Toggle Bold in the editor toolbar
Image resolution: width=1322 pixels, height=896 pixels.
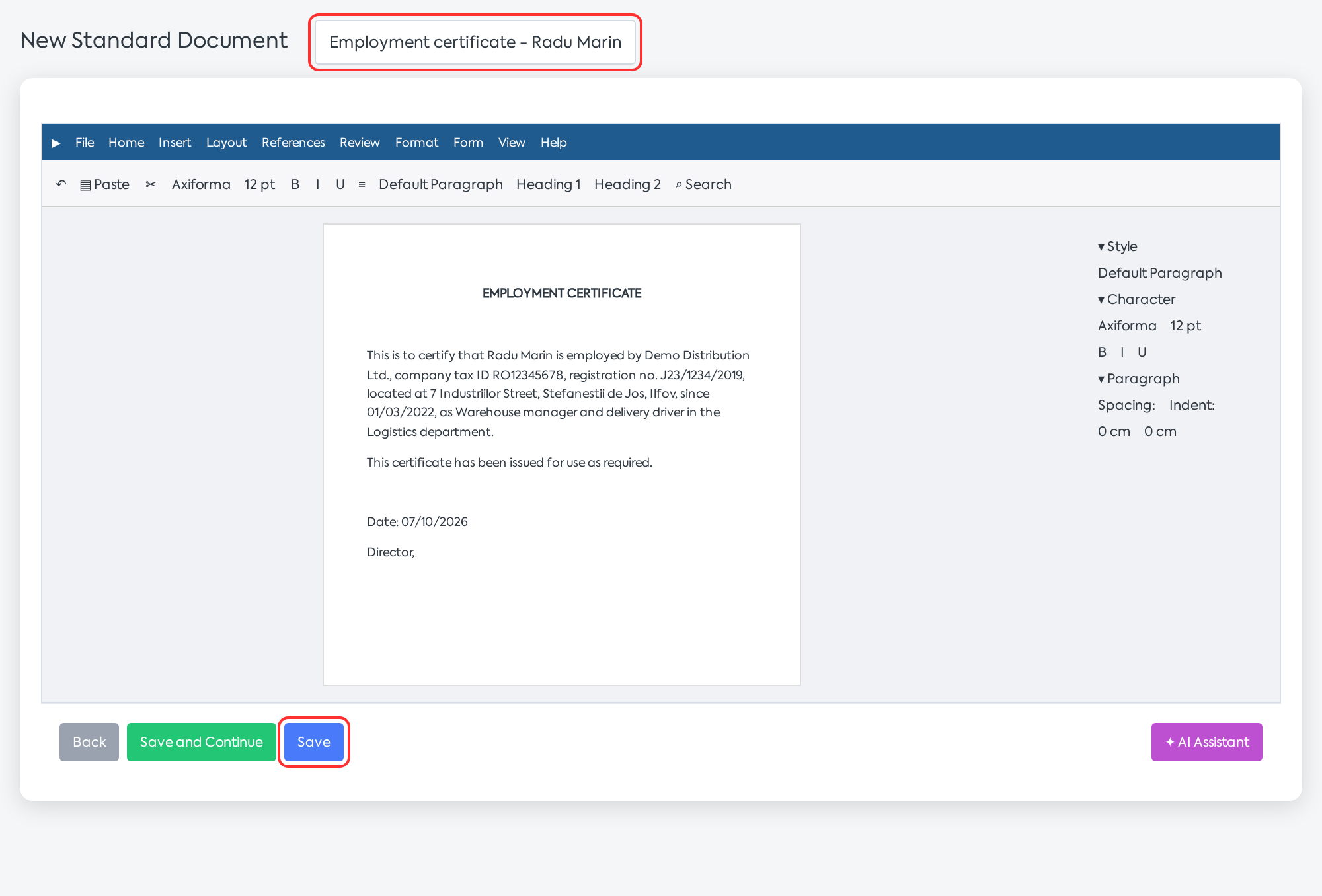(x=295, y=184)
